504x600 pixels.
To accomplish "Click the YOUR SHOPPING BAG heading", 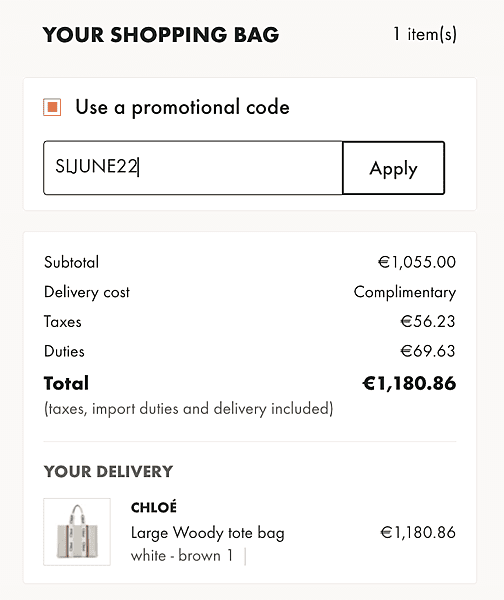I will tap(161, 35).
